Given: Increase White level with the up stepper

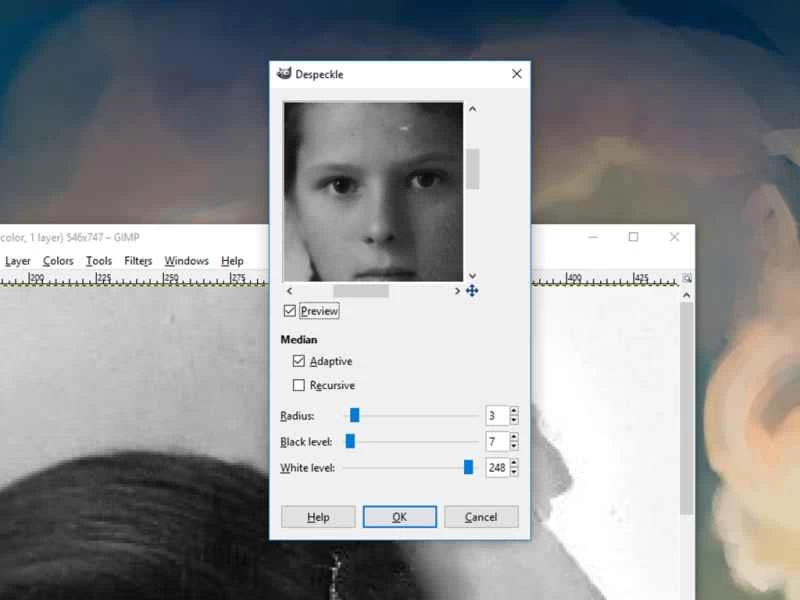Looking at the screenshot, I should point(514,463).
